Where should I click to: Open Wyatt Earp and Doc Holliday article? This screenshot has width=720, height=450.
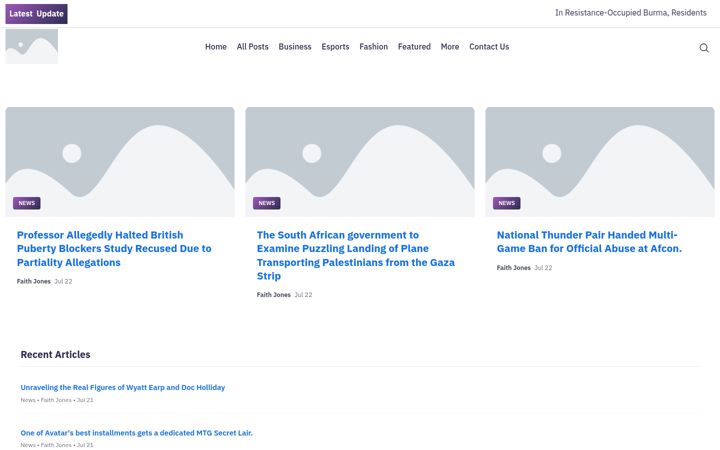point(123,388)
